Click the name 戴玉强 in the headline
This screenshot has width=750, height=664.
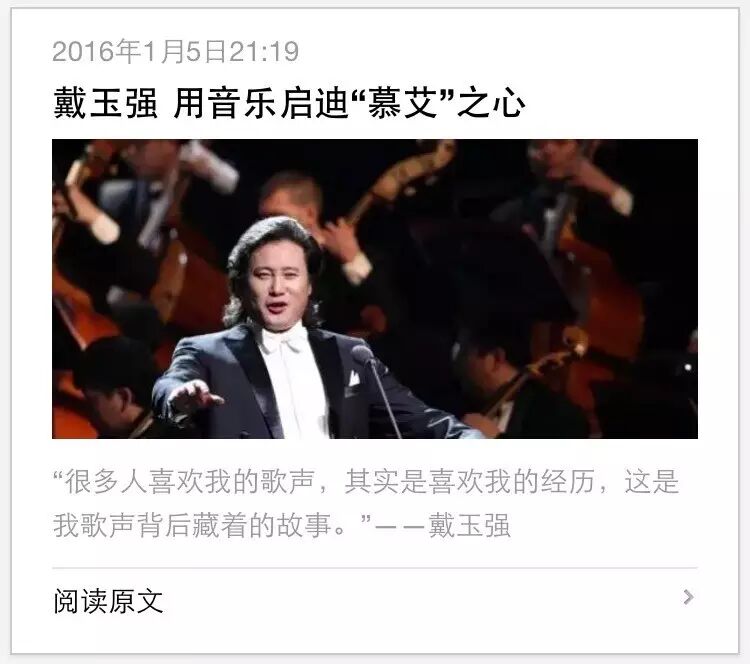click(x=105, y=103)
